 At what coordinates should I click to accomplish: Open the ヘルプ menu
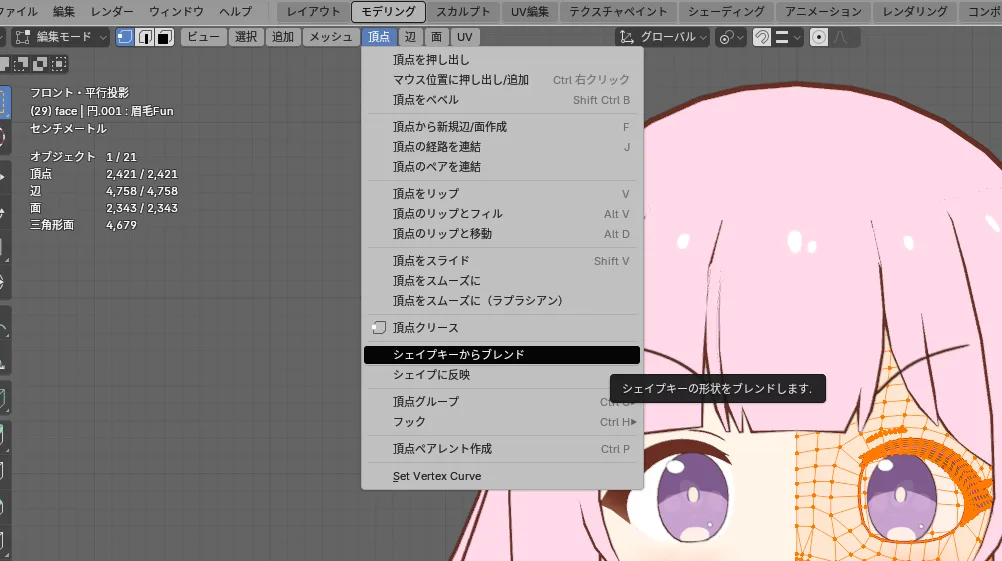point(235,12)
